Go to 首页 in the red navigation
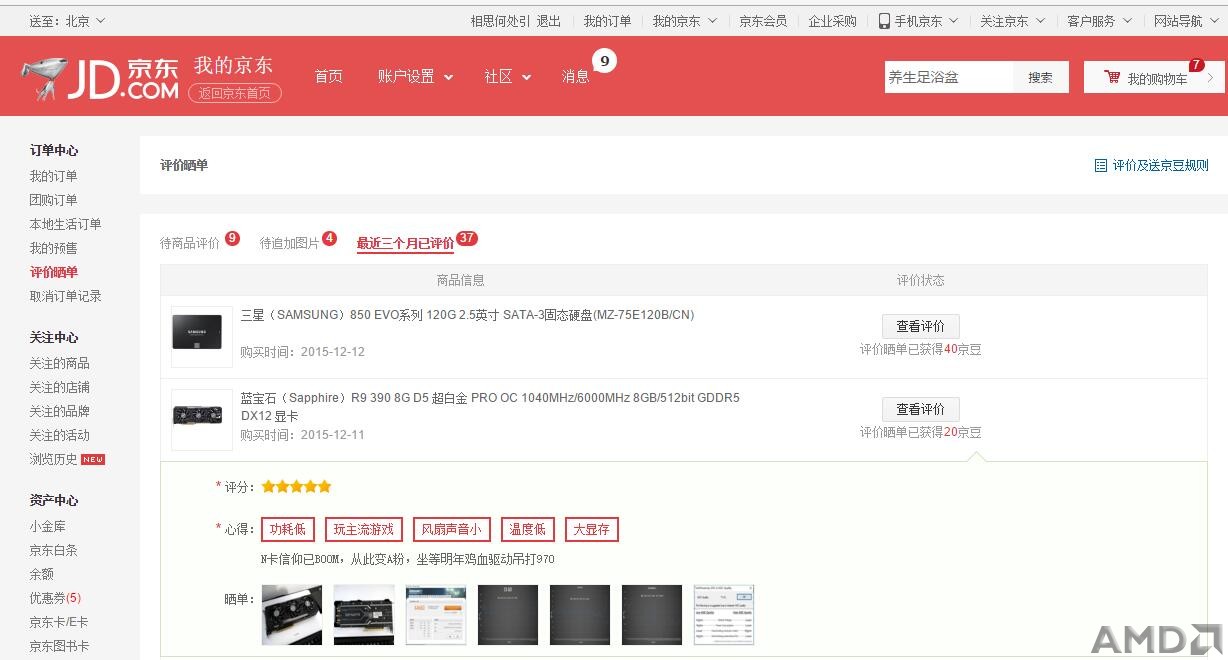This screenshot has height=660, width=1228. pyautogui.click(x=328, y=77)
